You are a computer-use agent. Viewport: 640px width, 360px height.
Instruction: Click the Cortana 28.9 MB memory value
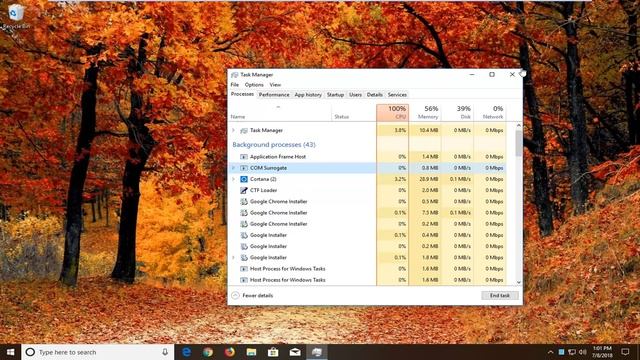(429, 179)
